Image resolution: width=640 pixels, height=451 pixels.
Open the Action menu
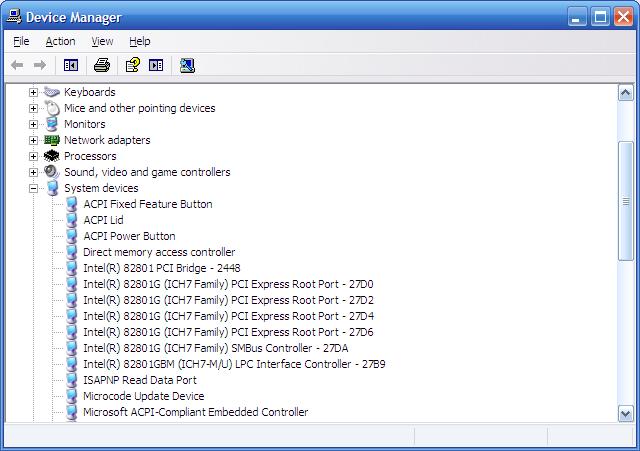tap(60, 41)
